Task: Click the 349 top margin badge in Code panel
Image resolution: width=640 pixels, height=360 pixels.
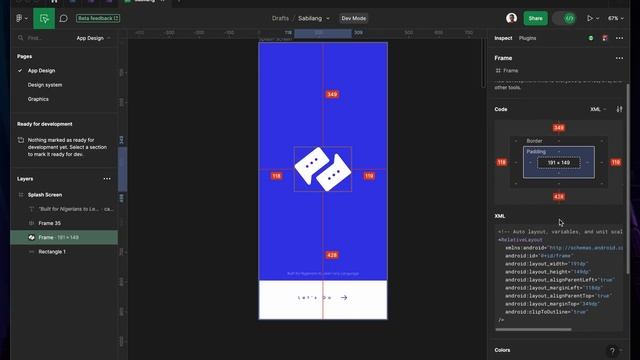Action: tap(558, 128)
